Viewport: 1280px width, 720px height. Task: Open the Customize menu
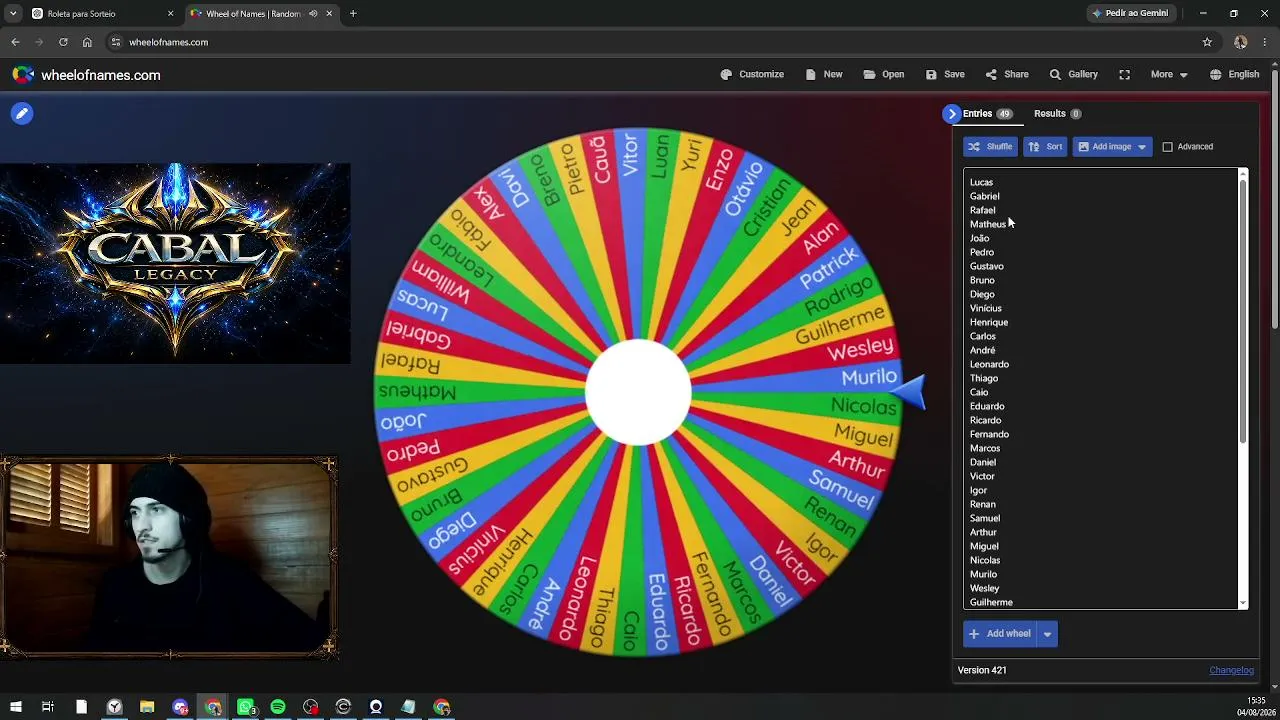coord(752,74)
